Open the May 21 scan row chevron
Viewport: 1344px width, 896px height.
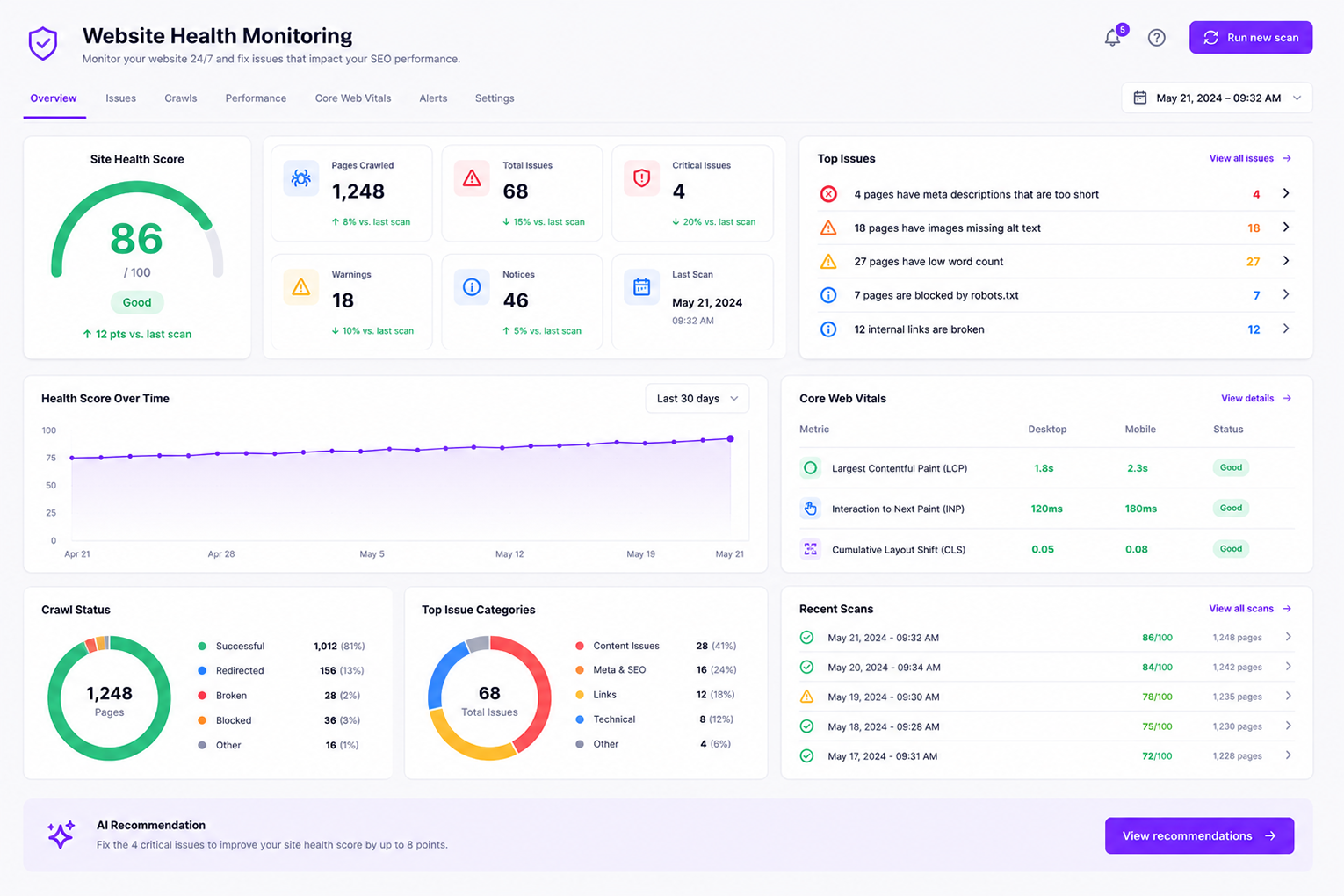[x=1288, y=637]
